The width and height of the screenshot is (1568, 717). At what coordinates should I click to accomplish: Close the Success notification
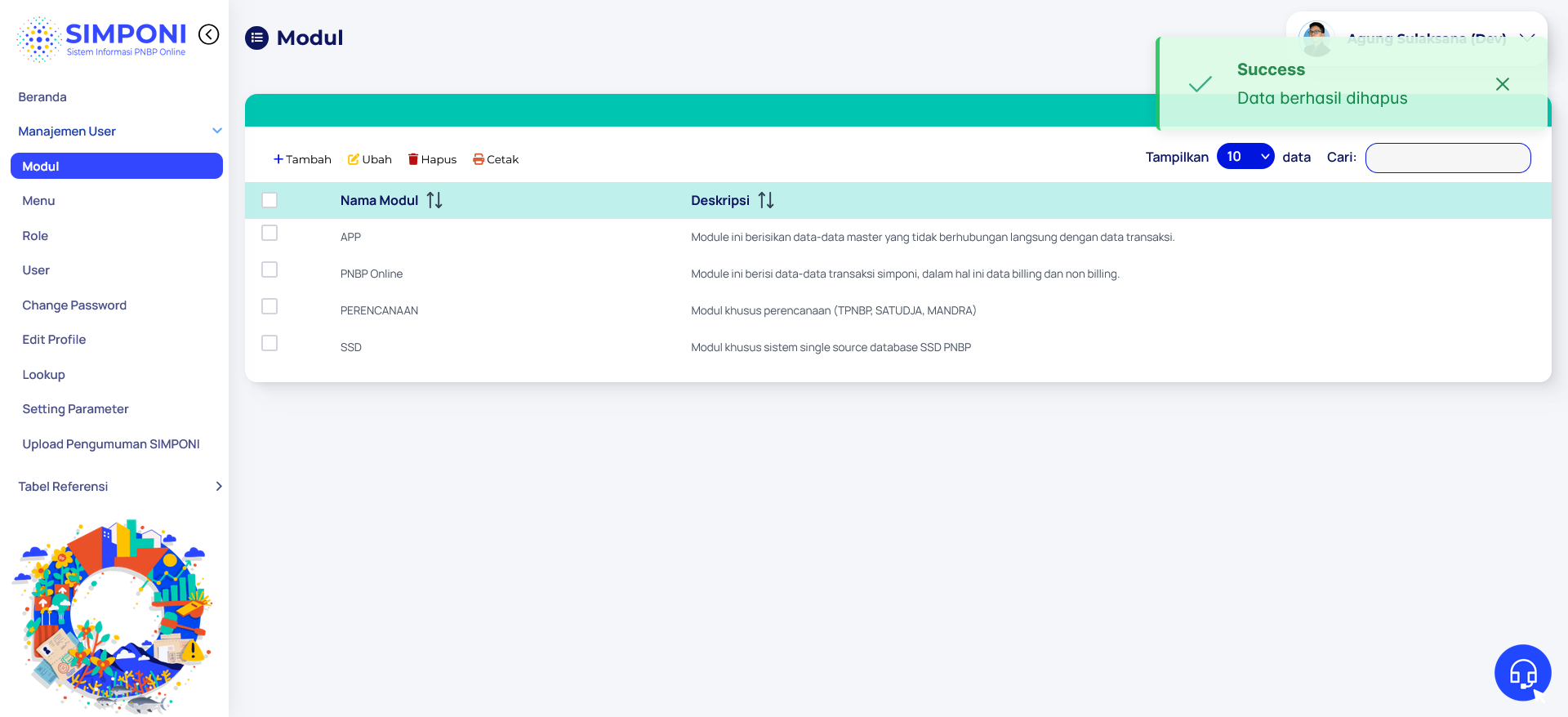click(x=1503, y=84)
